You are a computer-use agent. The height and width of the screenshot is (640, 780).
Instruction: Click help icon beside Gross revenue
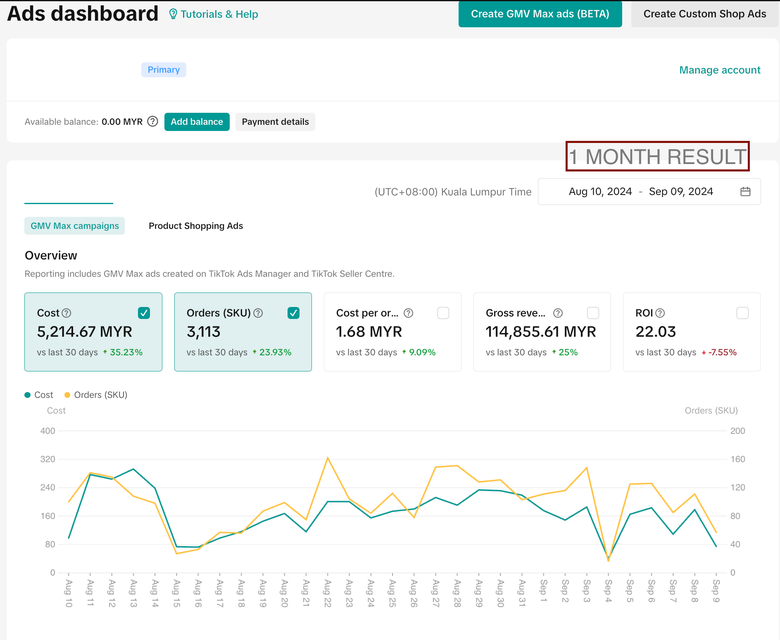(558, 313)
